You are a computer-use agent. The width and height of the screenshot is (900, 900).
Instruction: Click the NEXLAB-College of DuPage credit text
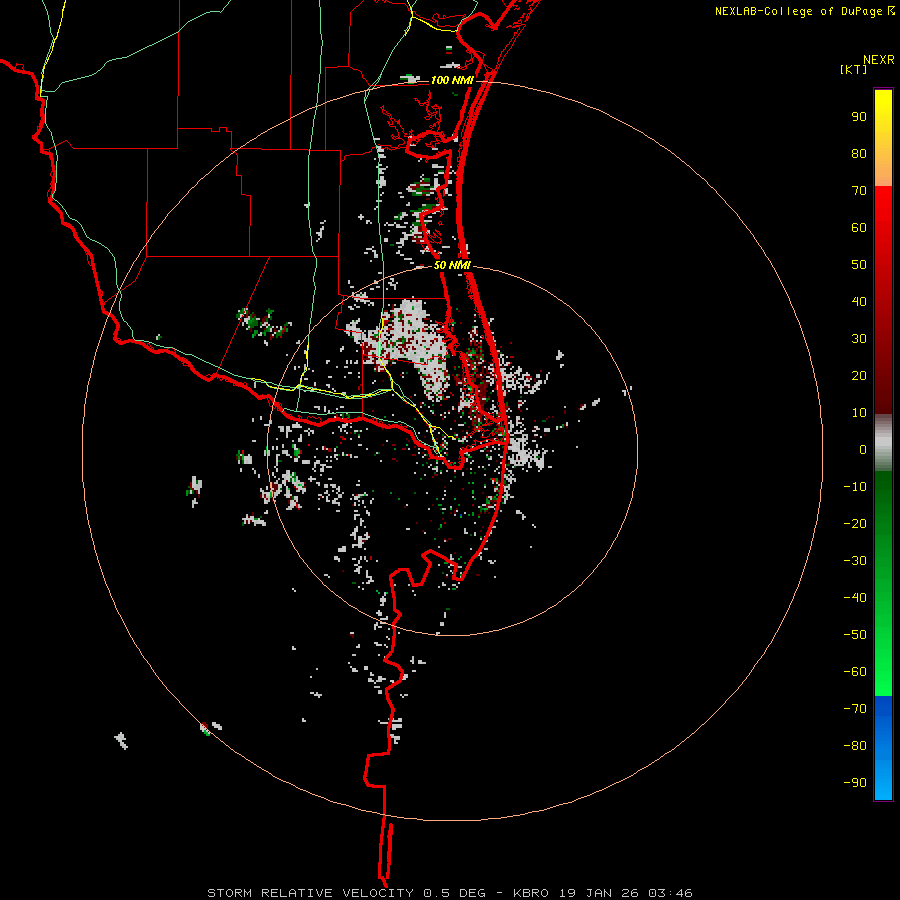(798, 11)
